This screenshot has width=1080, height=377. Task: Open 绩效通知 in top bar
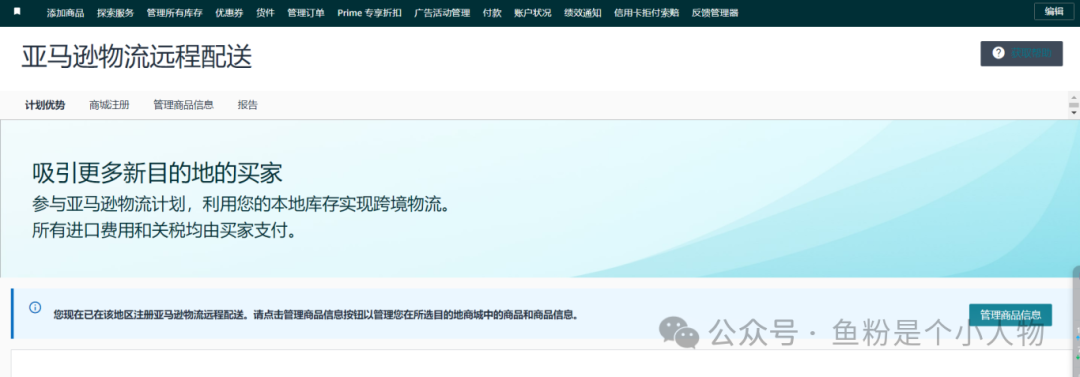(x=582, y=13)
